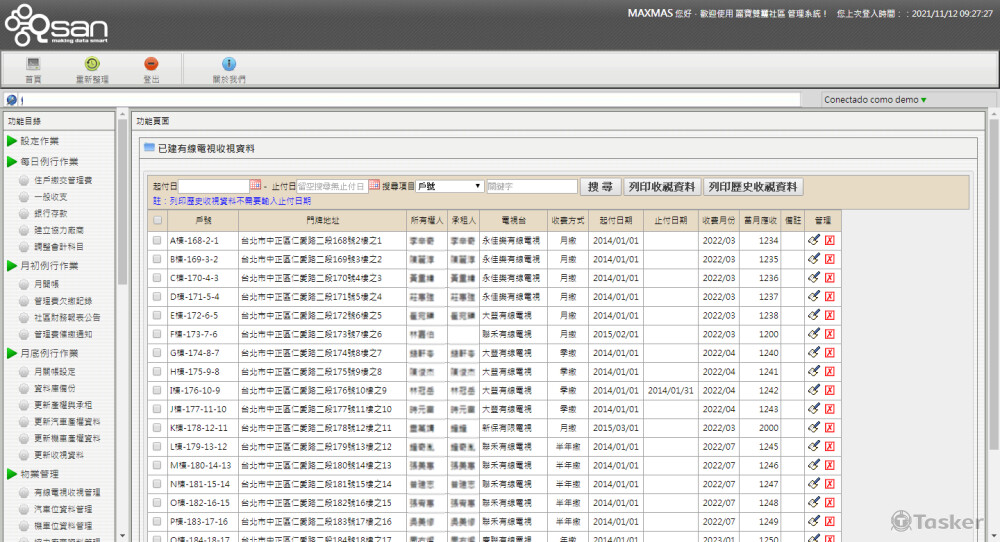Open the 搜尋項目 dropdown showing 戶號
Viewport: 1000px width, 542px height.
coord(450,186)
